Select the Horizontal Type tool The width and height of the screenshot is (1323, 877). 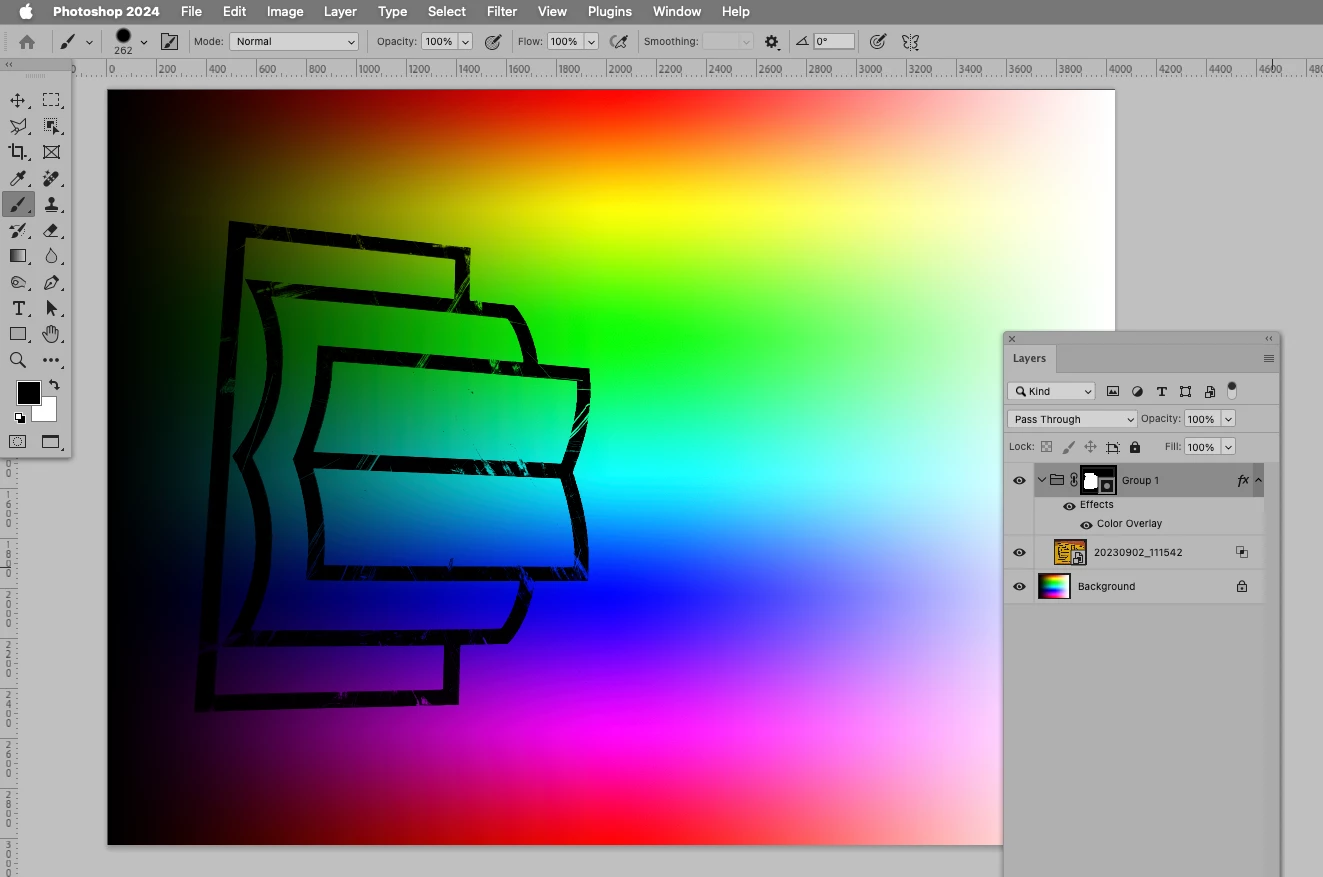click(x=18, y=308)
